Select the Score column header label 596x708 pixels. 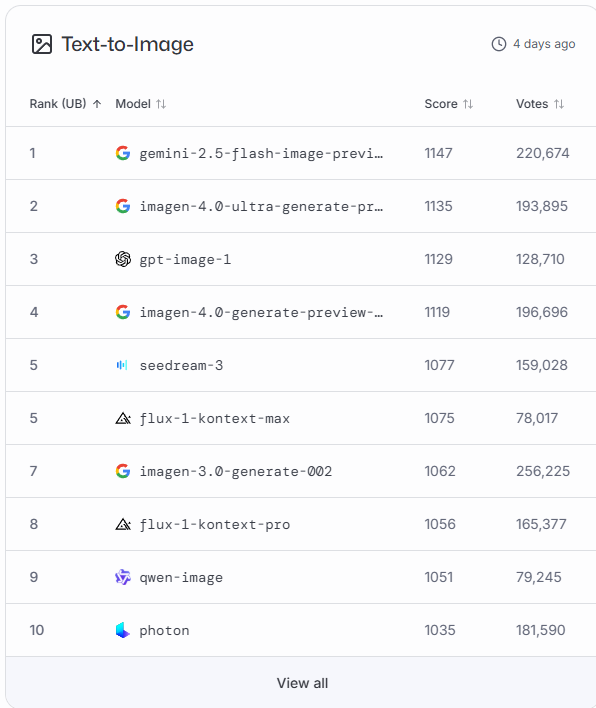click(x=441, y=104)
